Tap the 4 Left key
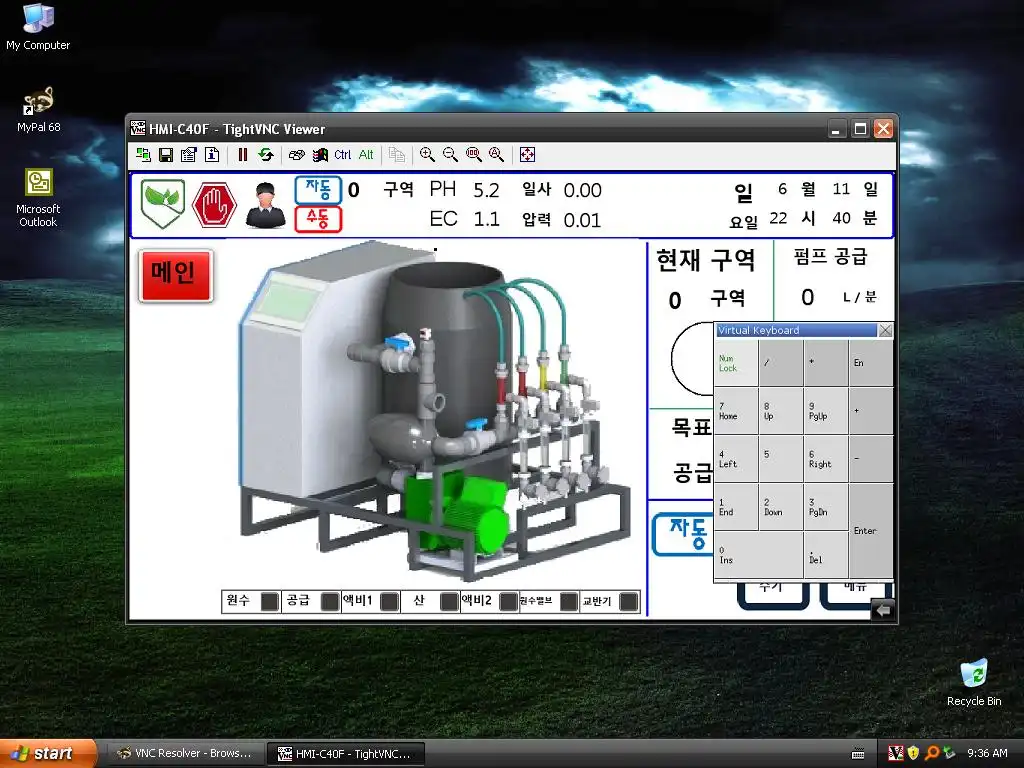The image size is (1024, 768). tap(736, 459)
